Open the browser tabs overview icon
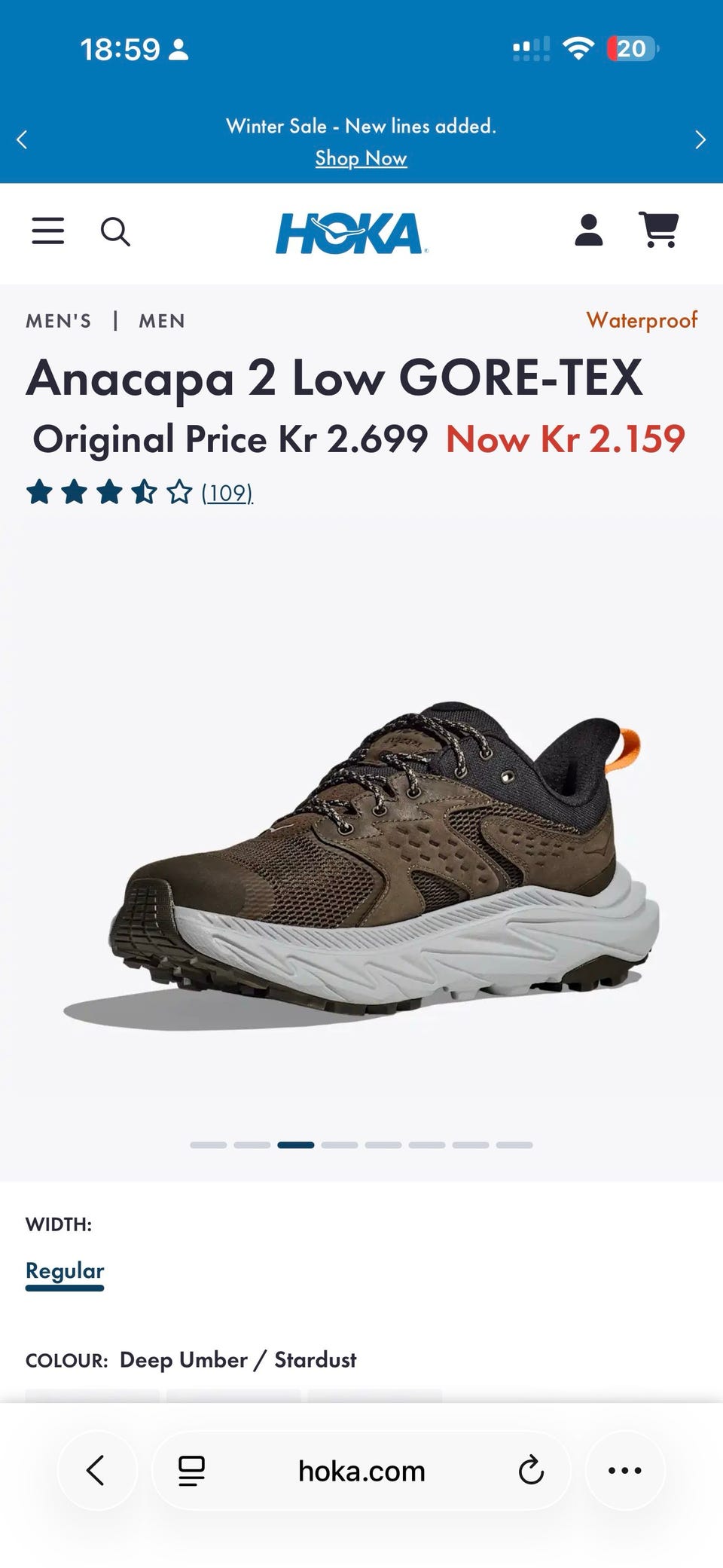 click(x=191, y=1471)
